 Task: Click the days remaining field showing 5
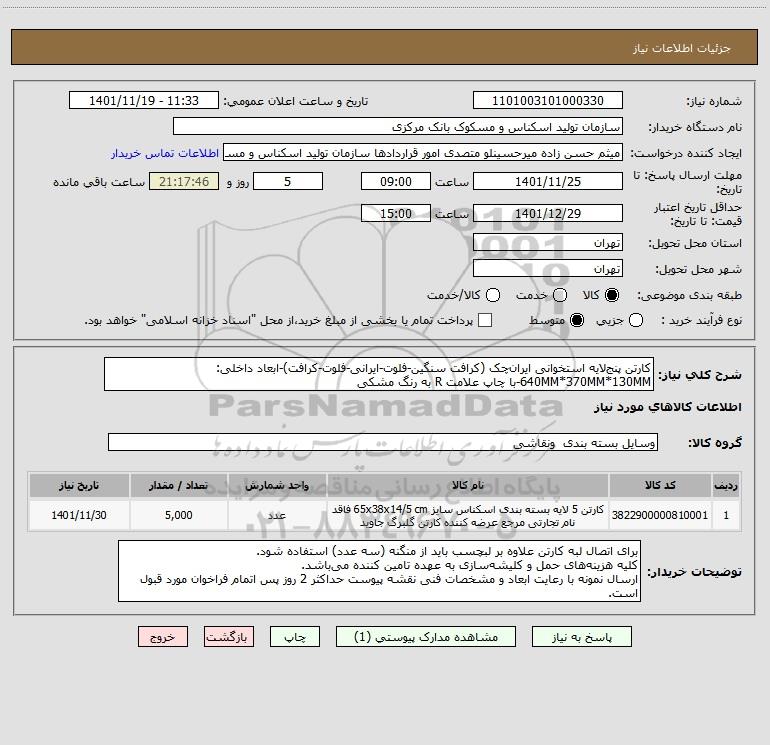coord(288,181)
